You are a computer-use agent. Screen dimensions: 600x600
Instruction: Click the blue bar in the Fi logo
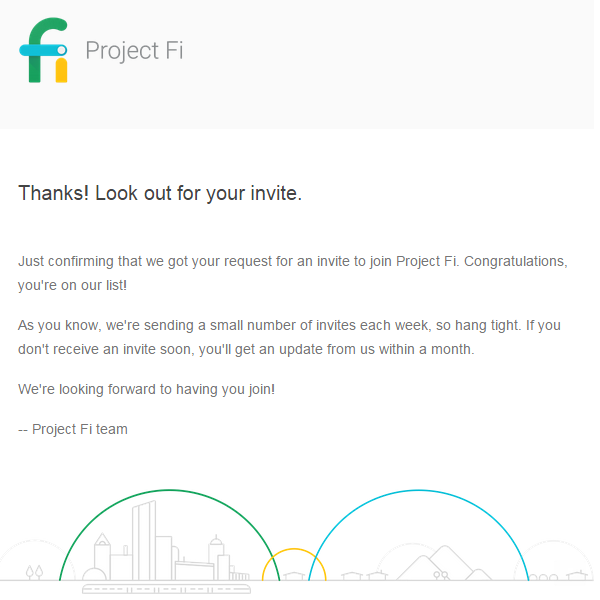click(x=43, y=49)
